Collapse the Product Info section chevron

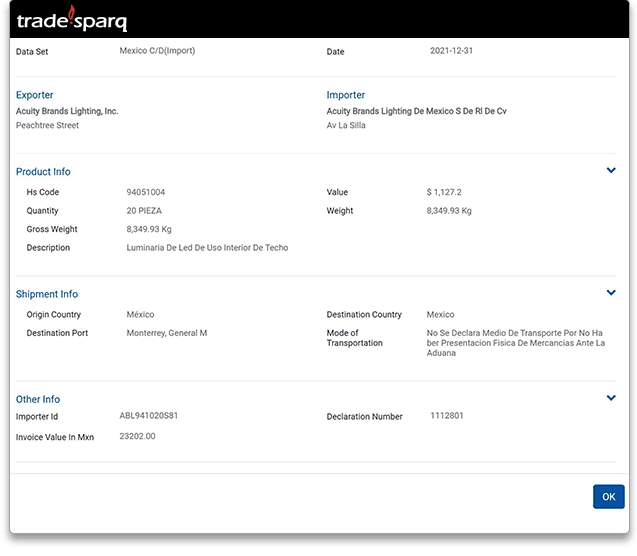[x=611, y=170]
